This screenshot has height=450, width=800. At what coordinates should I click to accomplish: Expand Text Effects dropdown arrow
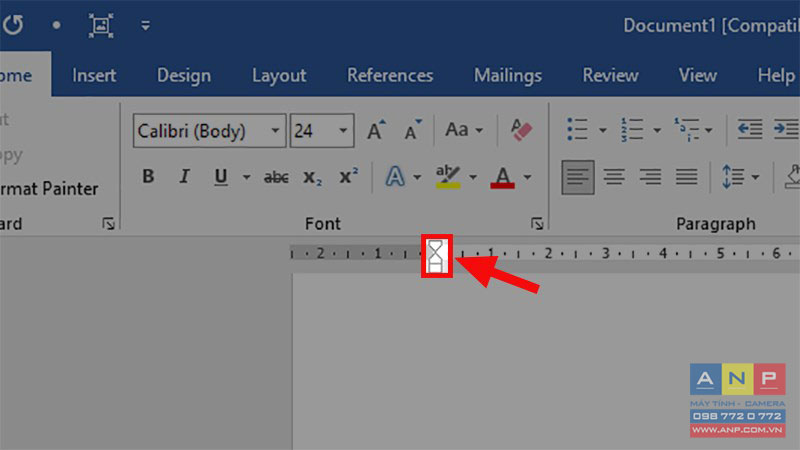417,178
